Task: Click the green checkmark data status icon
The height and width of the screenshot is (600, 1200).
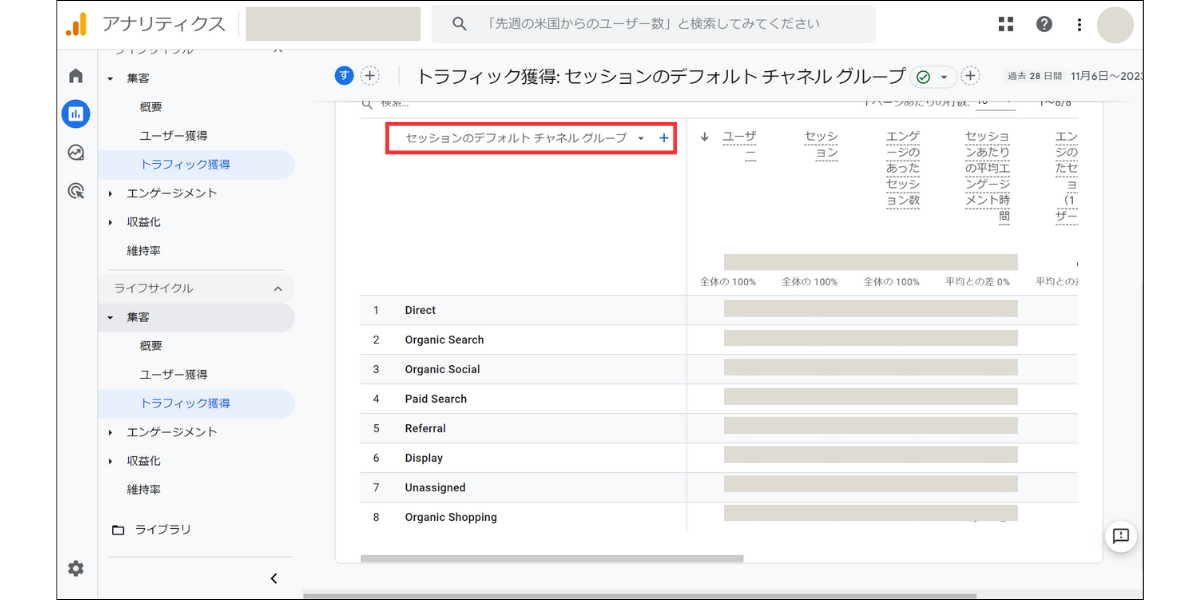Action: [x=923, y=77]
